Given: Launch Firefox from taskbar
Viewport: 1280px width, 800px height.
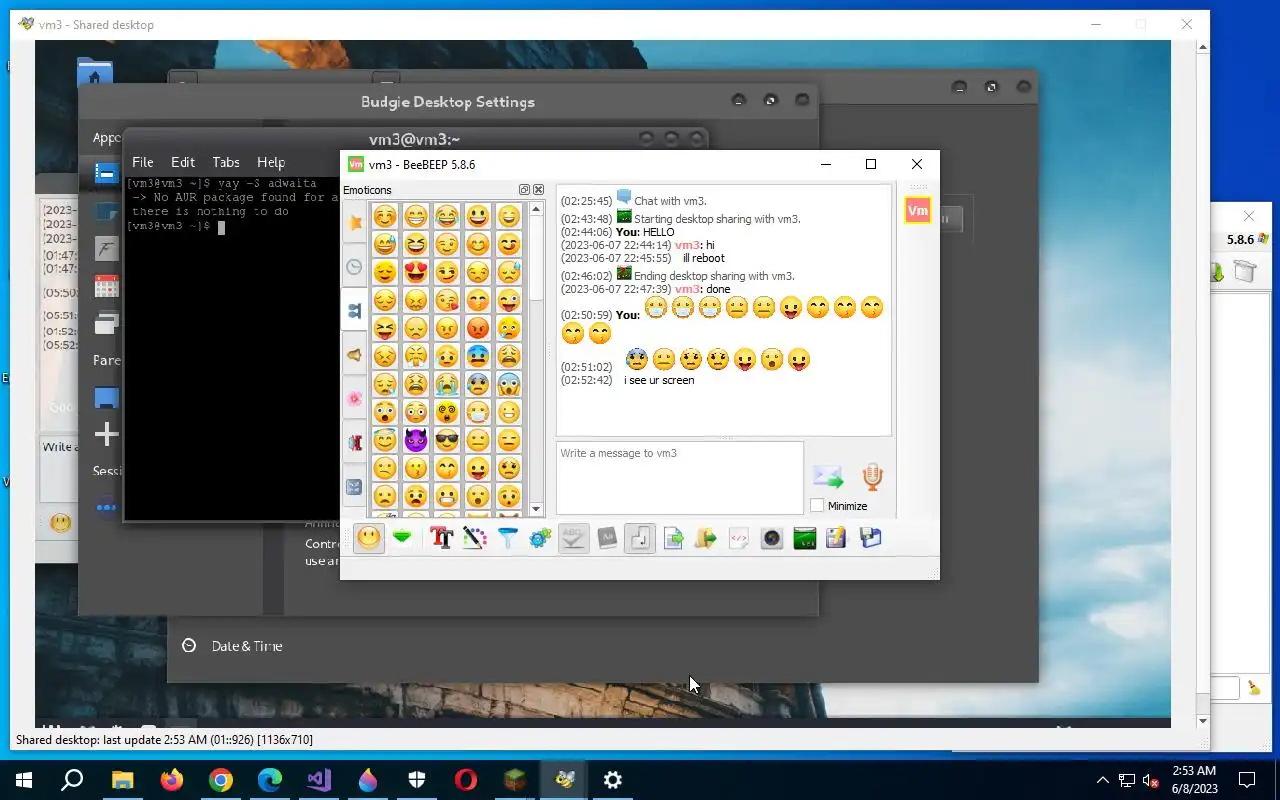Looking at the screenshot, I should click(x=172, y=780).
